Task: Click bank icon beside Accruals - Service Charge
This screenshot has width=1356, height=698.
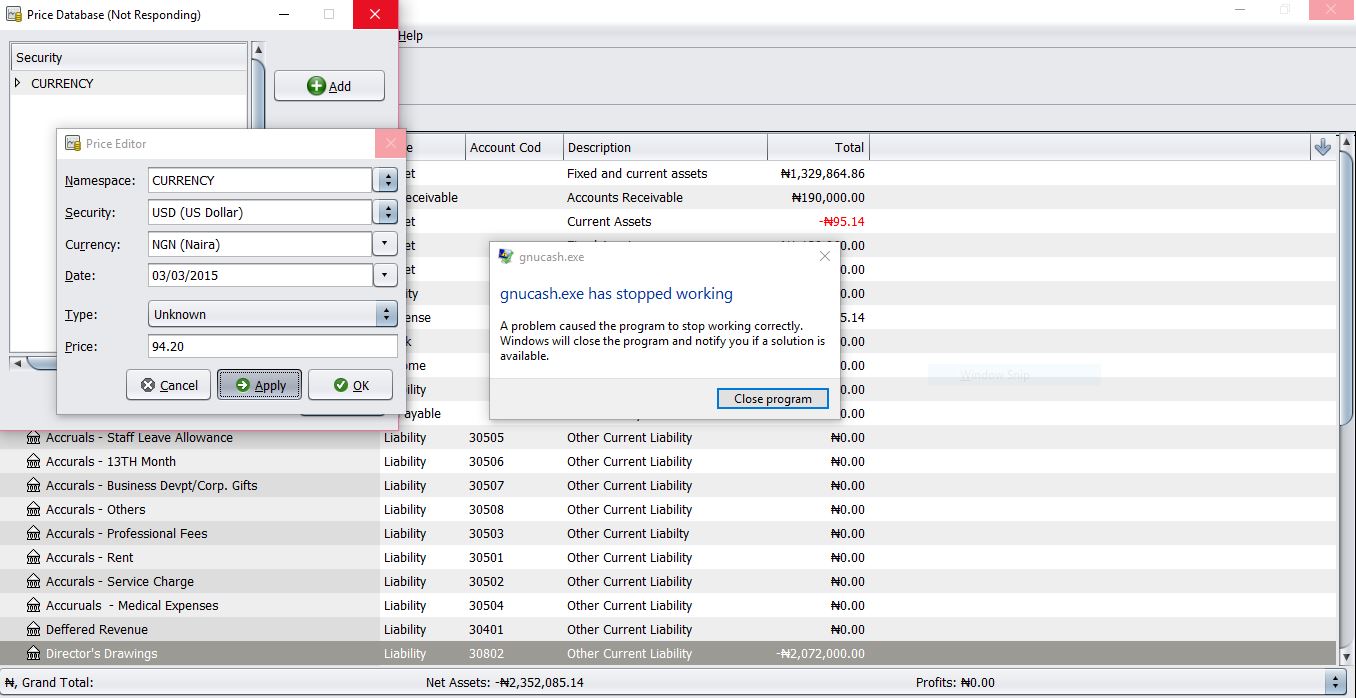Action: click(x=33, y=582)
